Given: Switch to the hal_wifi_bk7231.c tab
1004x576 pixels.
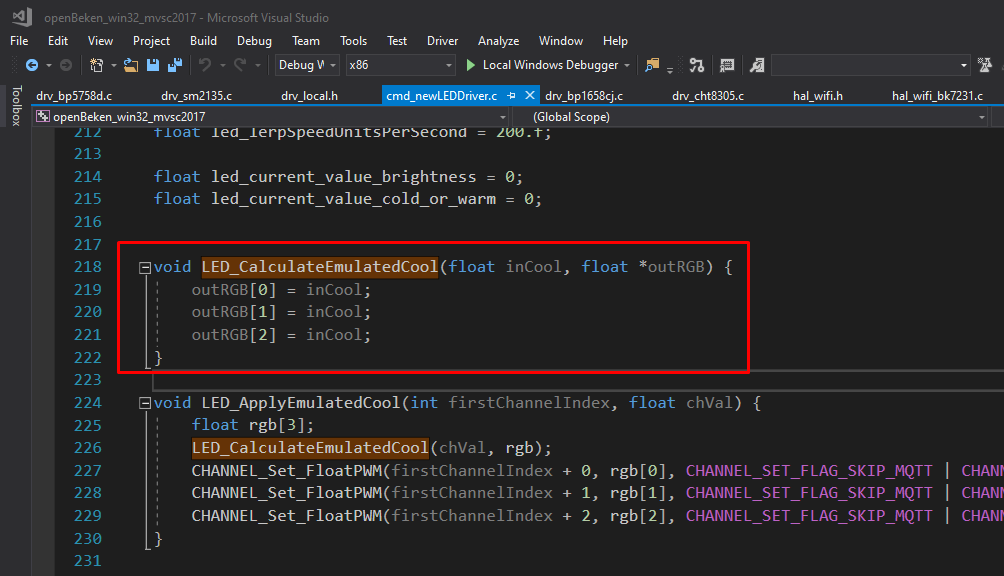Looking at the screenshot, I should click(937, 96).
